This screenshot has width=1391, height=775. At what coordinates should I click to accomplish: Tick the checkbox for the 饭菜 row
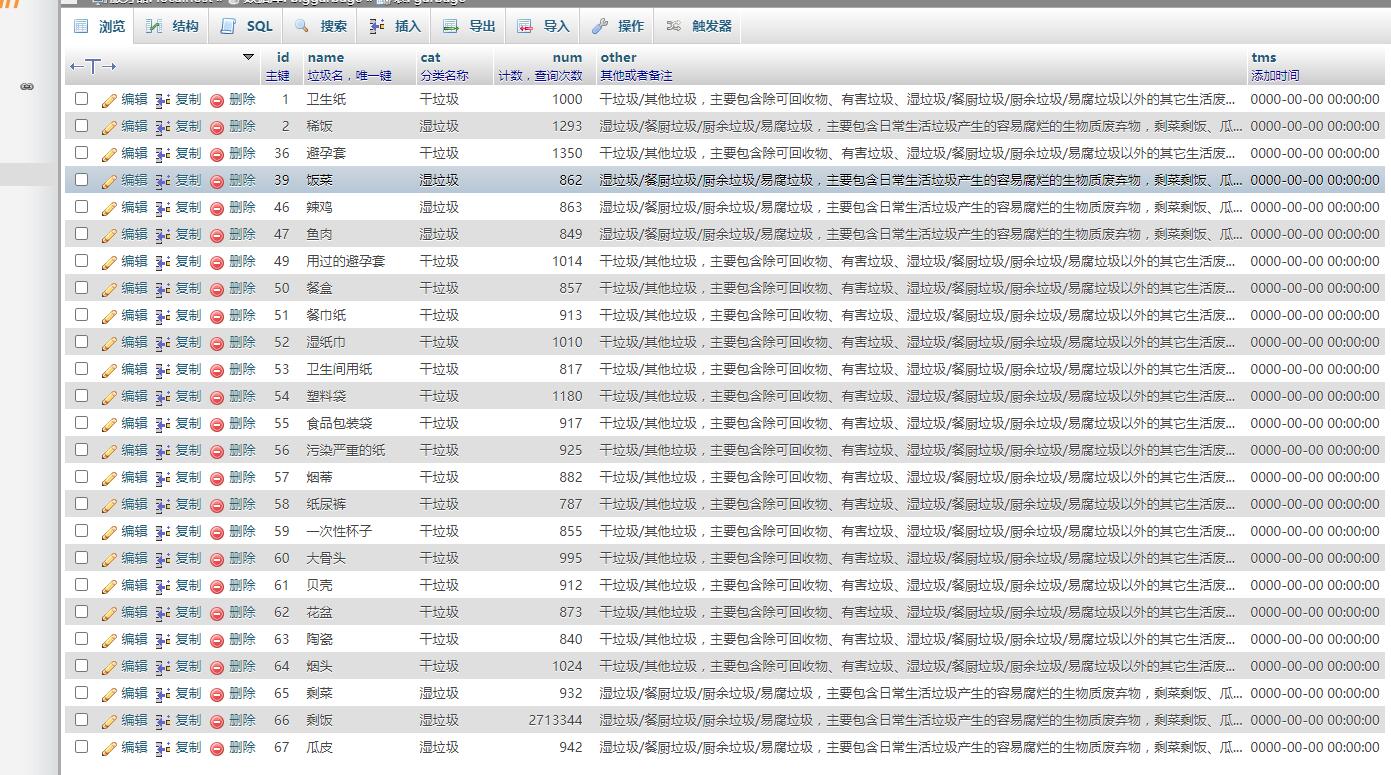tap(82, 180)
